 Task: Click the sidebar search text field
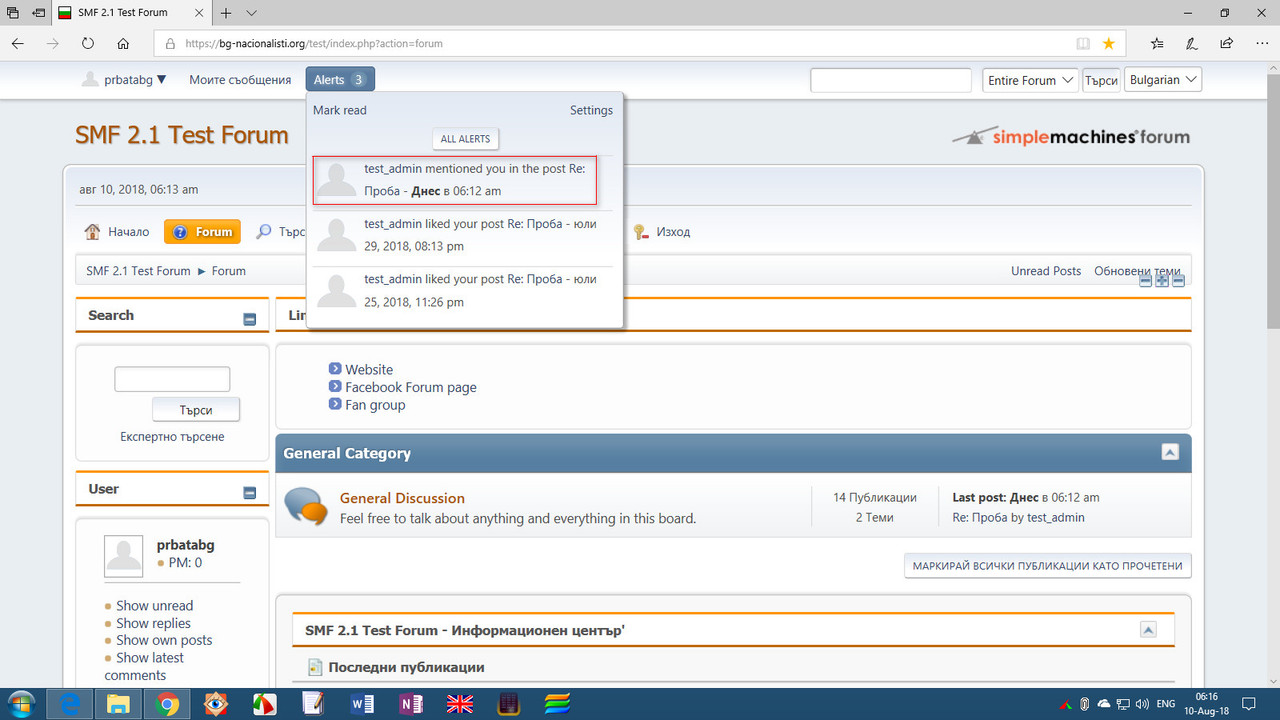click(172, 379)
